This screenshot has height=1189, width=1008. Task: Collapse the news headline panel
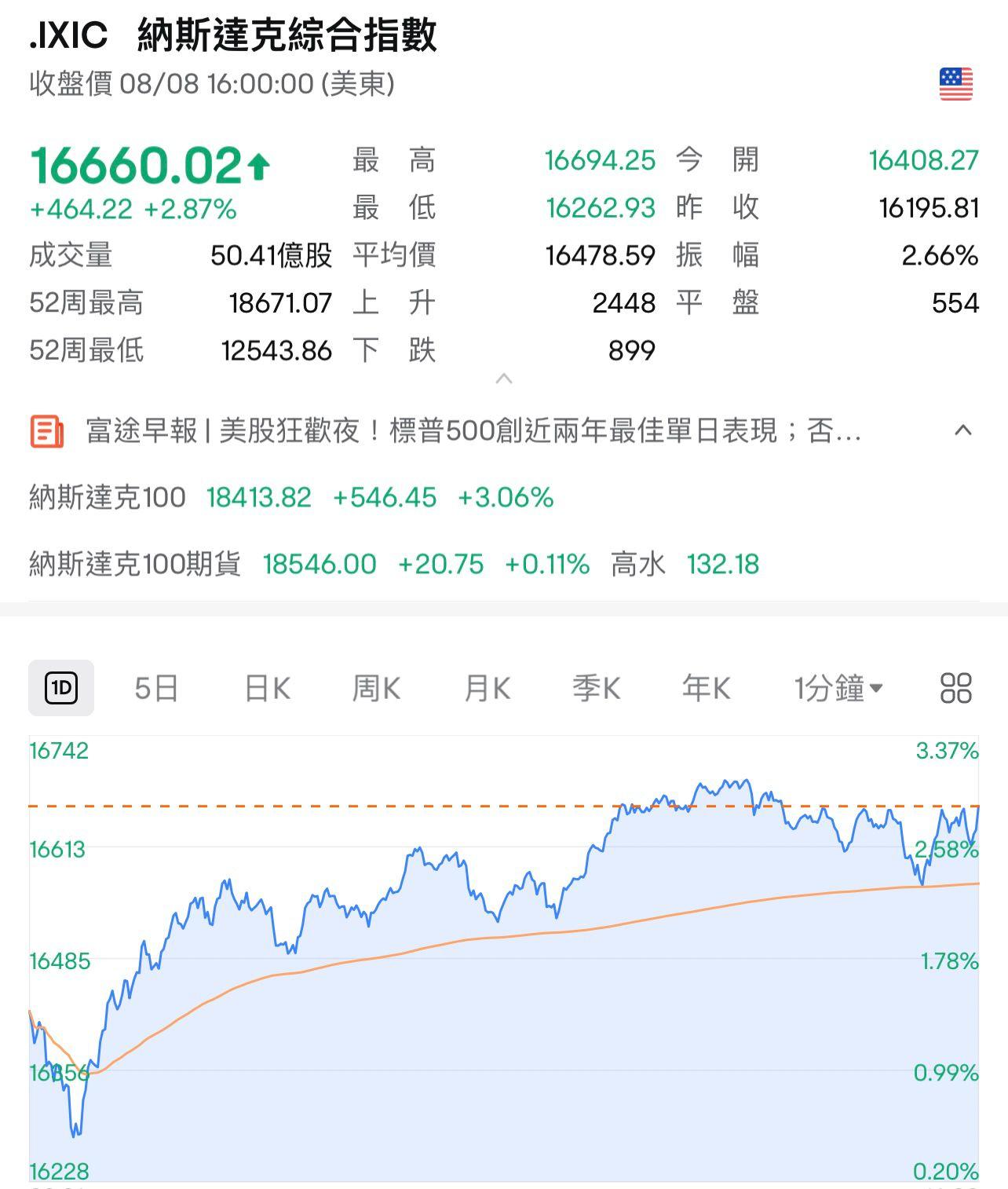[x=963, y=430]
